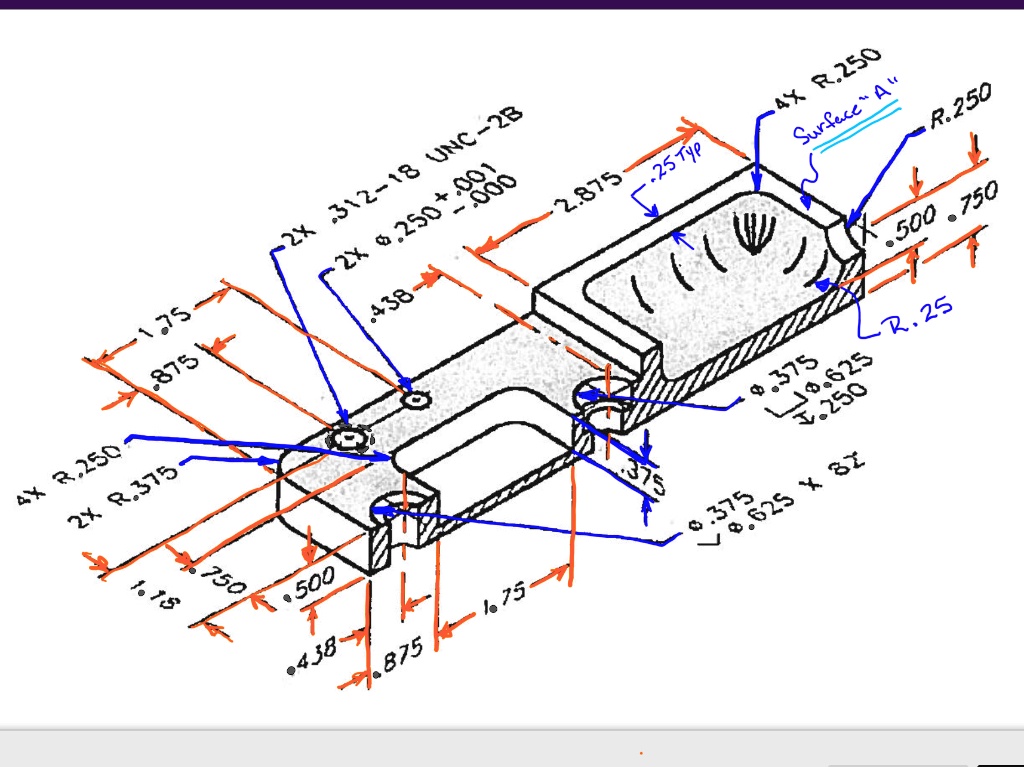
Task: Select the 1.15 dimension text
Action: pyautogui.click(x=154, y=595)
